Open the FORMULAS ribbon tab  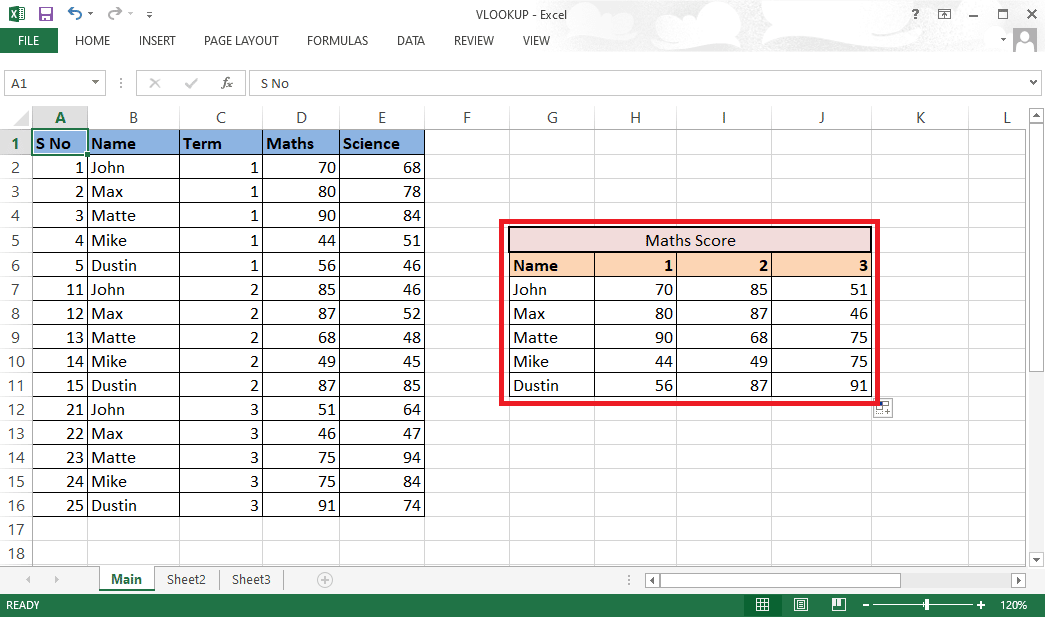pyautogui.click(x=337, y=41)
